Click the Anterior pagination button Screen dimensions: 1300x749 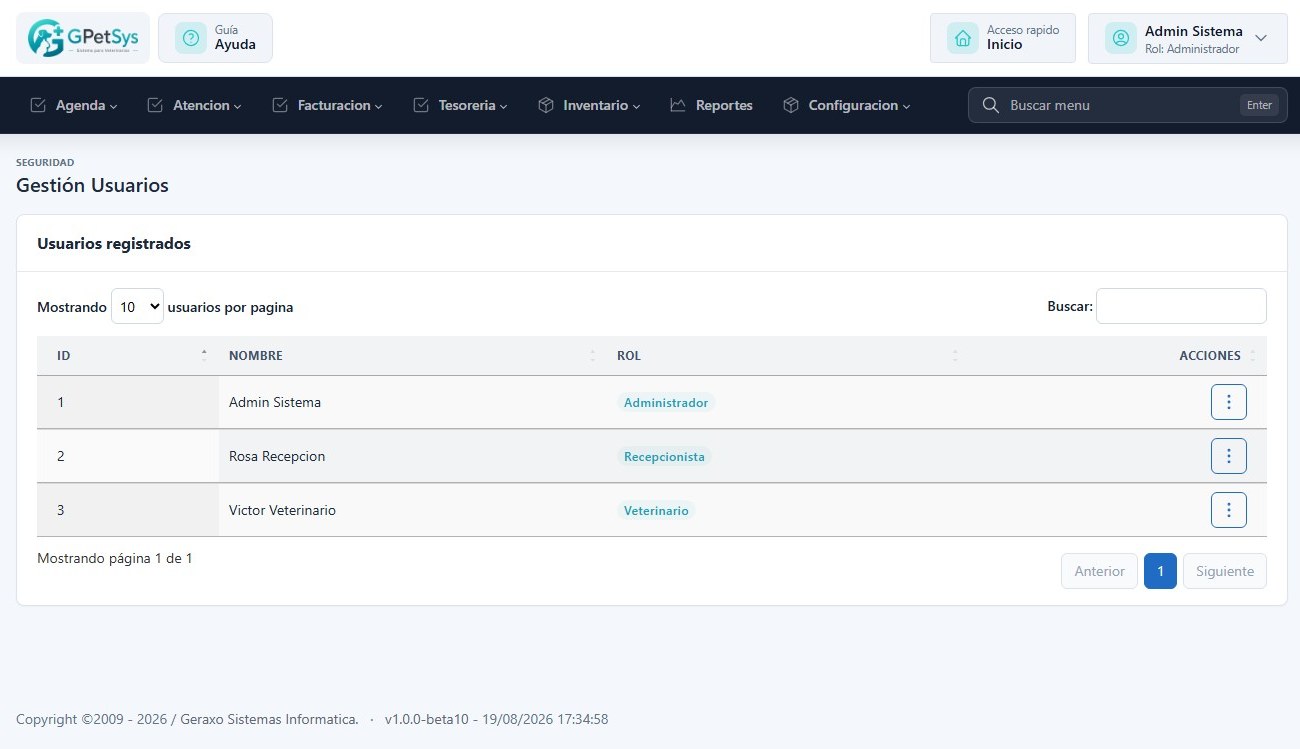1099,571
